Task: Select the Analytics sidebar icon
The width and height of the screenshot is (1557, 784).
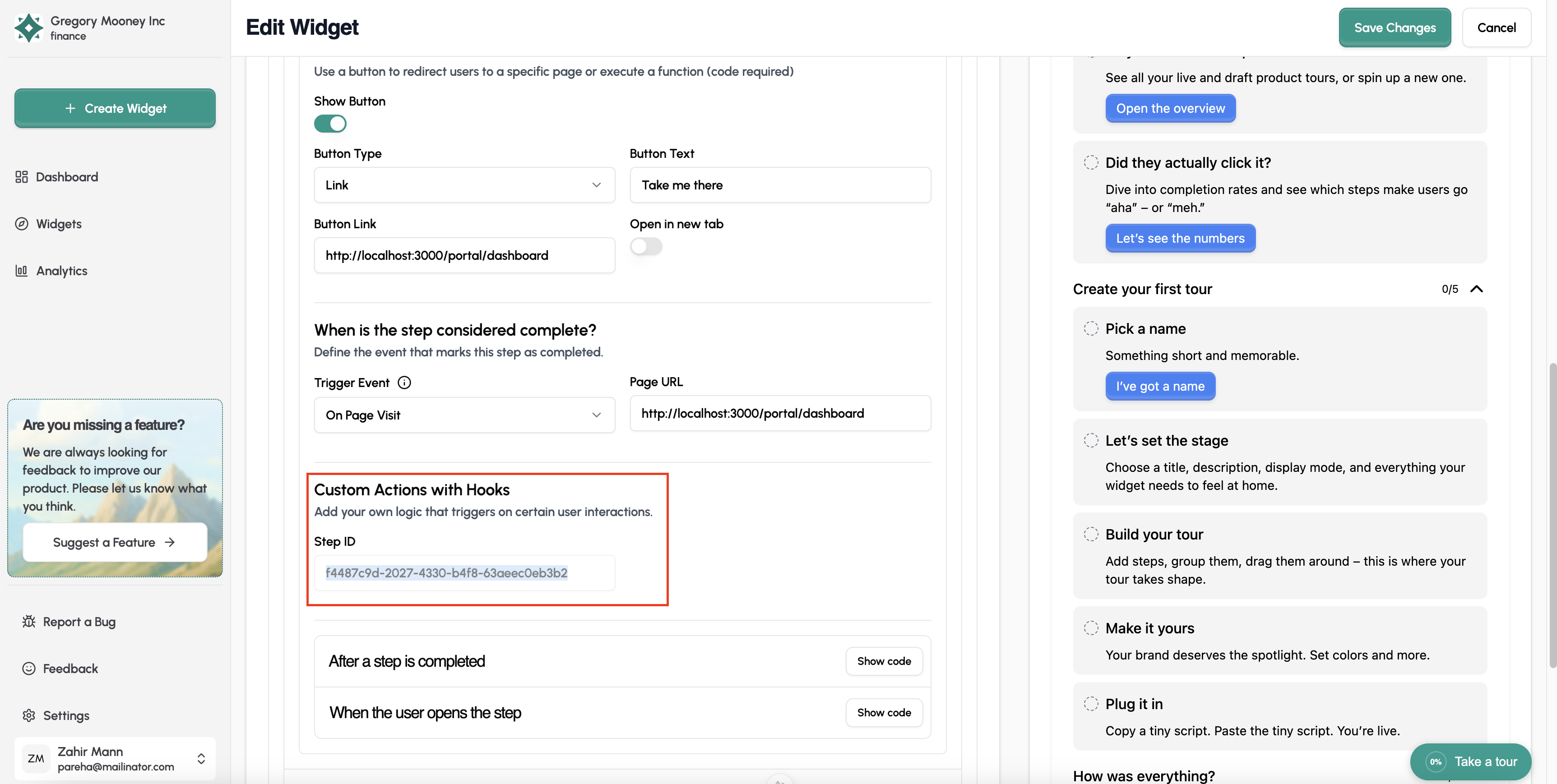Action: point(22,271)
